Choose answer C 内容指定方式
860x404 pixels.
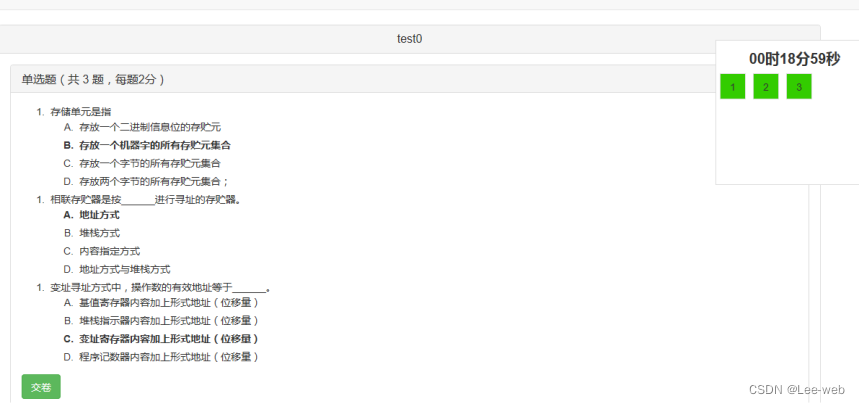(101, 251)
